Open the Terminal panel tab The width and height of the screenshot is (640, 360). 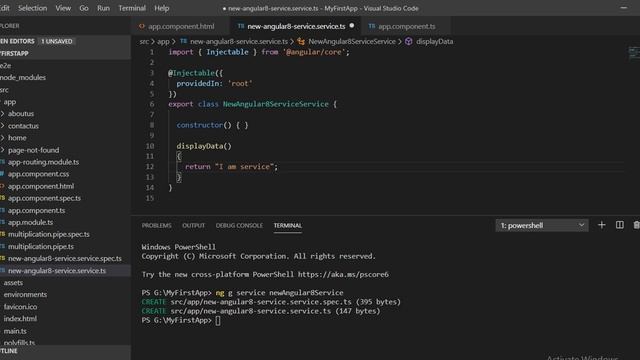point(288,225)
